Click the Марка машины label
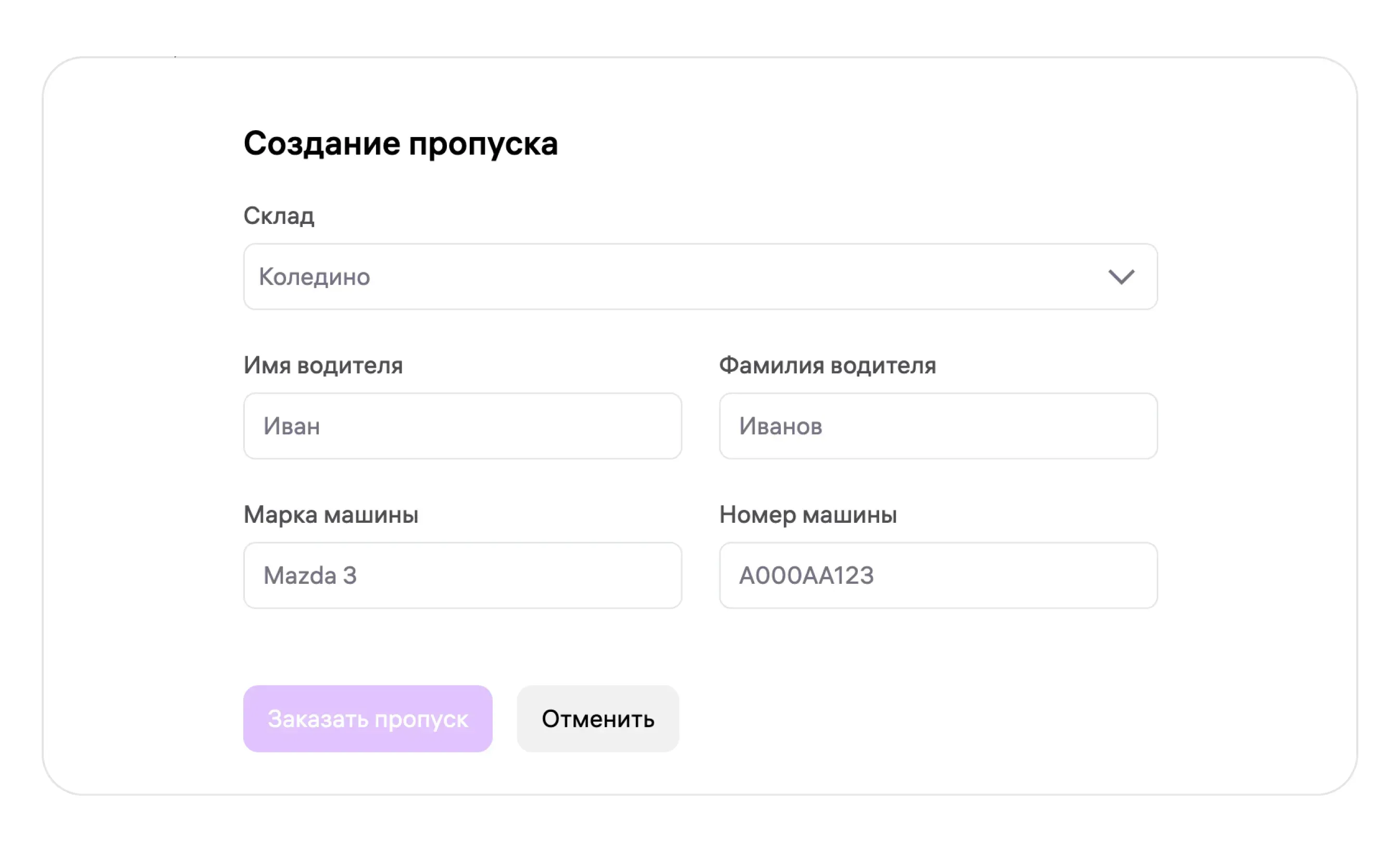The height and width of the screenshot is (852, 1400). pyautogui.click(x=331, y=515)
